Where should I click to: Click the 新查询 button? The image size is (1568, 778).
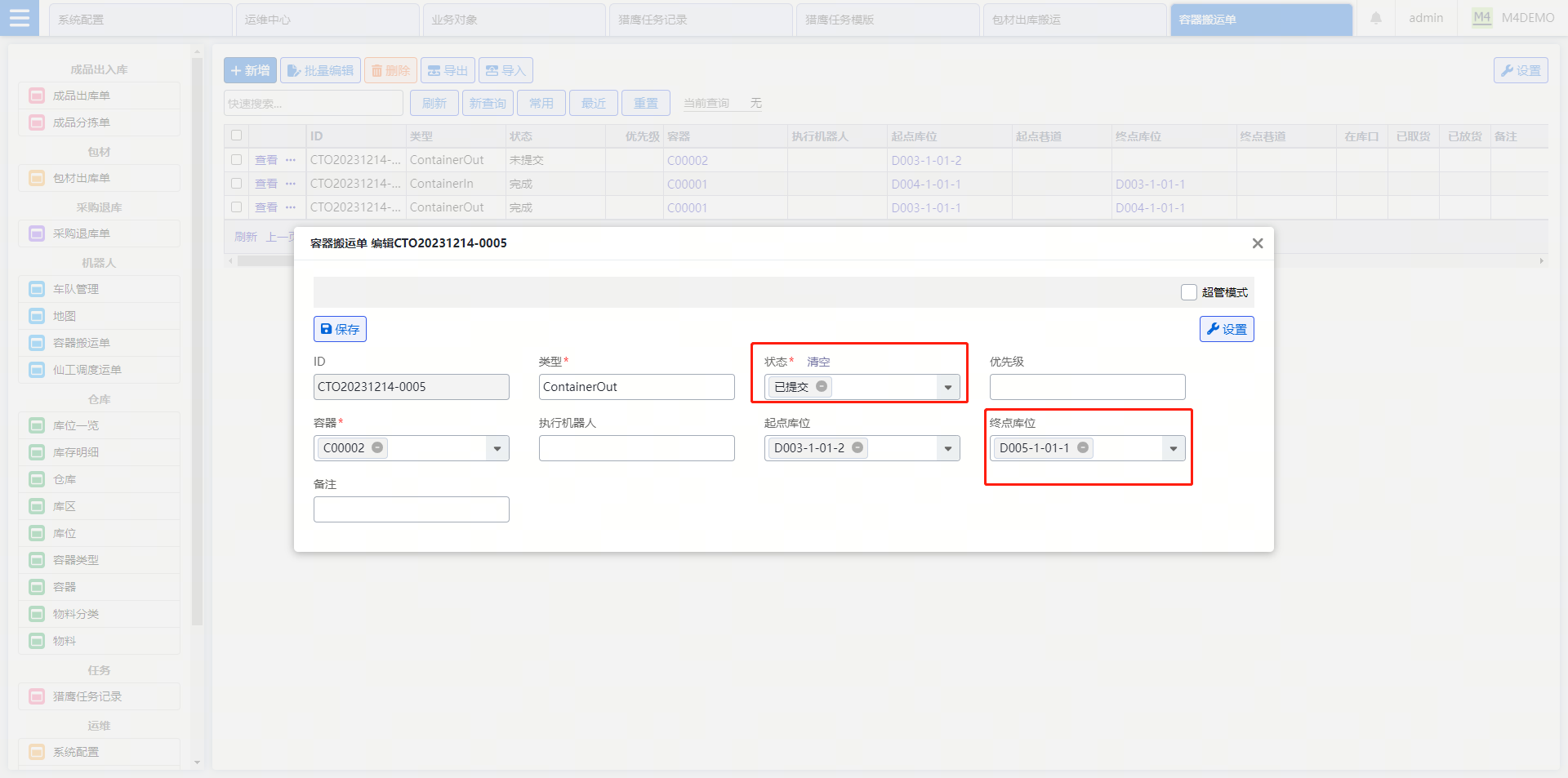point(488,103)
